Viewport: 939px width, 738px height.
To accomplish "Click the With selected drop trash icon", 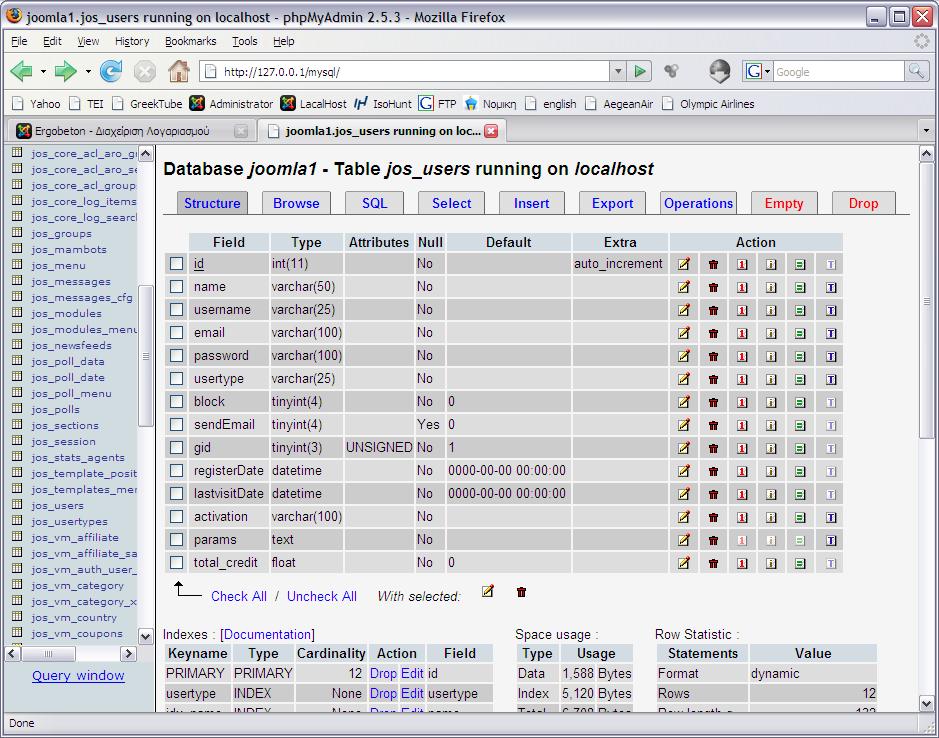I will point(521,592).
